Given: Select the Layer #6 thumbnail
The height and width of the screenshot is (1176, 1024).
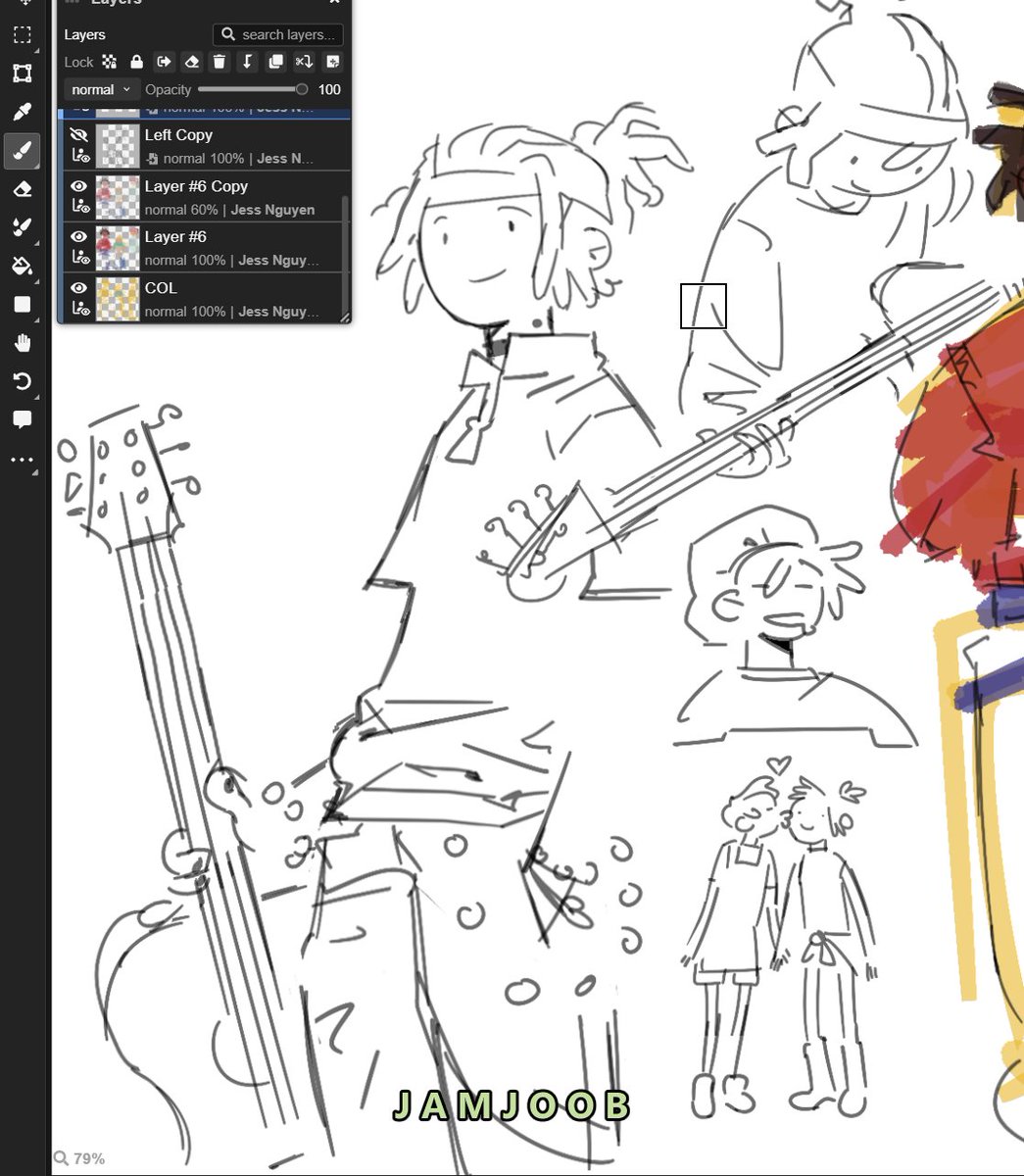Looking at the screenshot, I should 118,248.
